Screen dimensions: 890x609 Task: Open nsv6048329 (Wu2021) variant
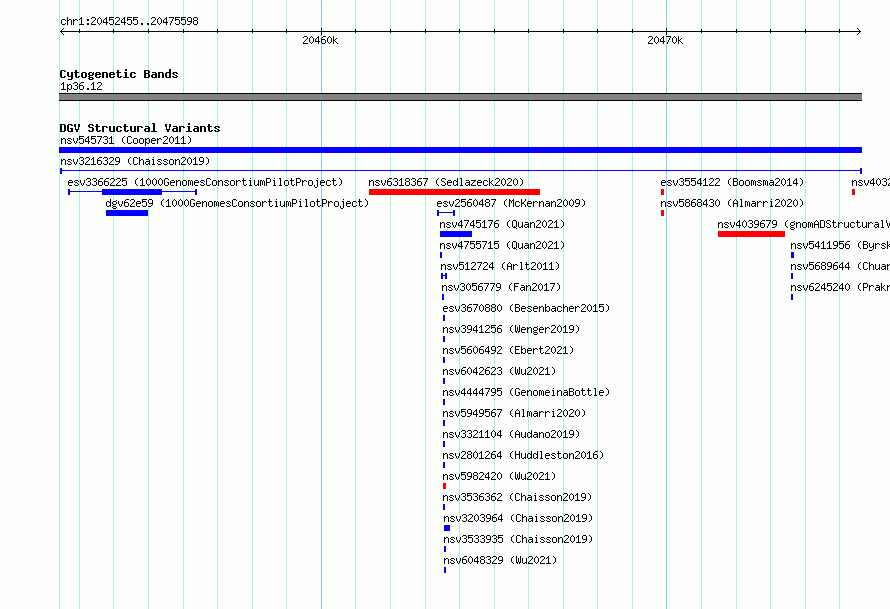(x=500, y=560)
